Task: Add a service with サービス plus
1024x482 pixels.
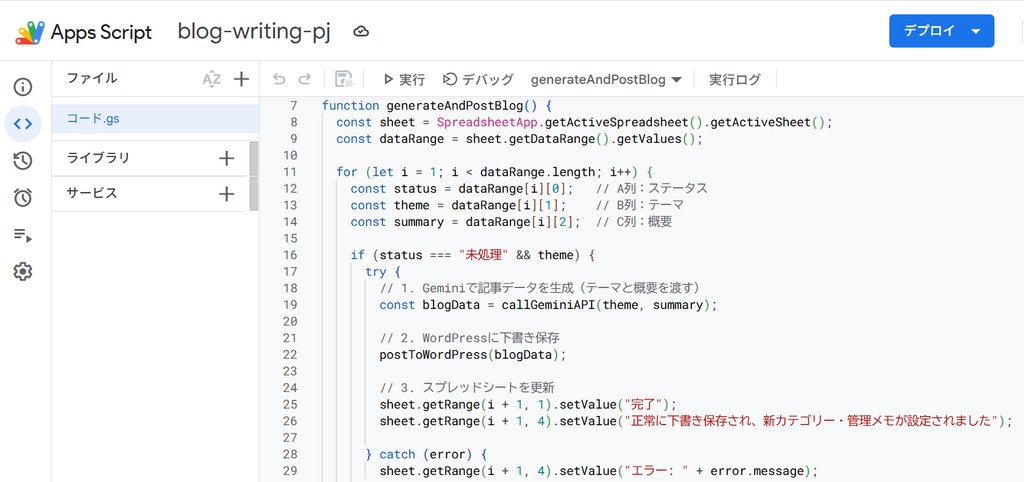Action: [x=227, y=194]
